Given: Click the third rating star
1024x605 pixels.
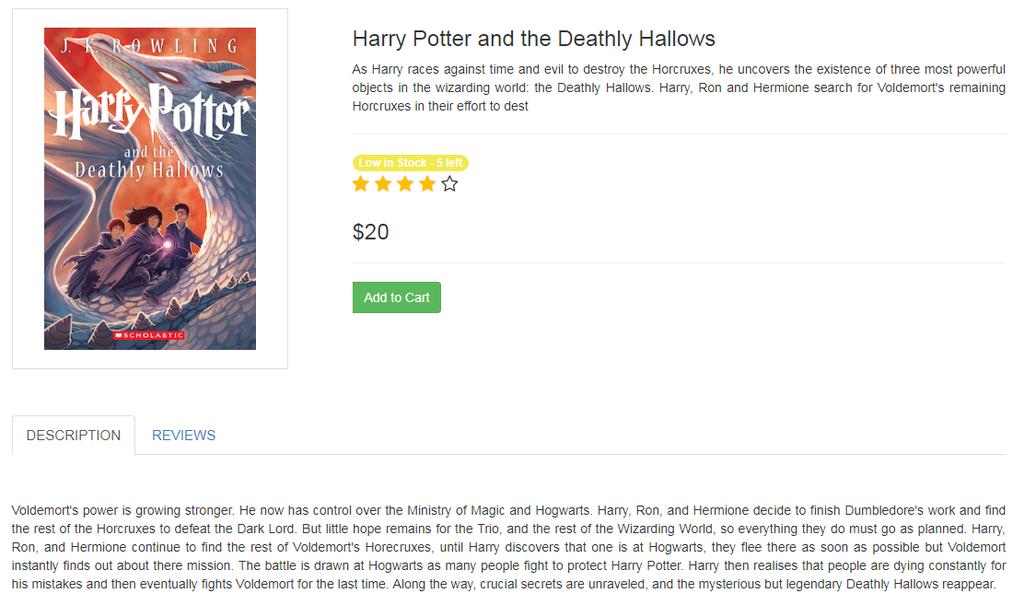Looking at the screenshot, I should [x=406, y=184].
